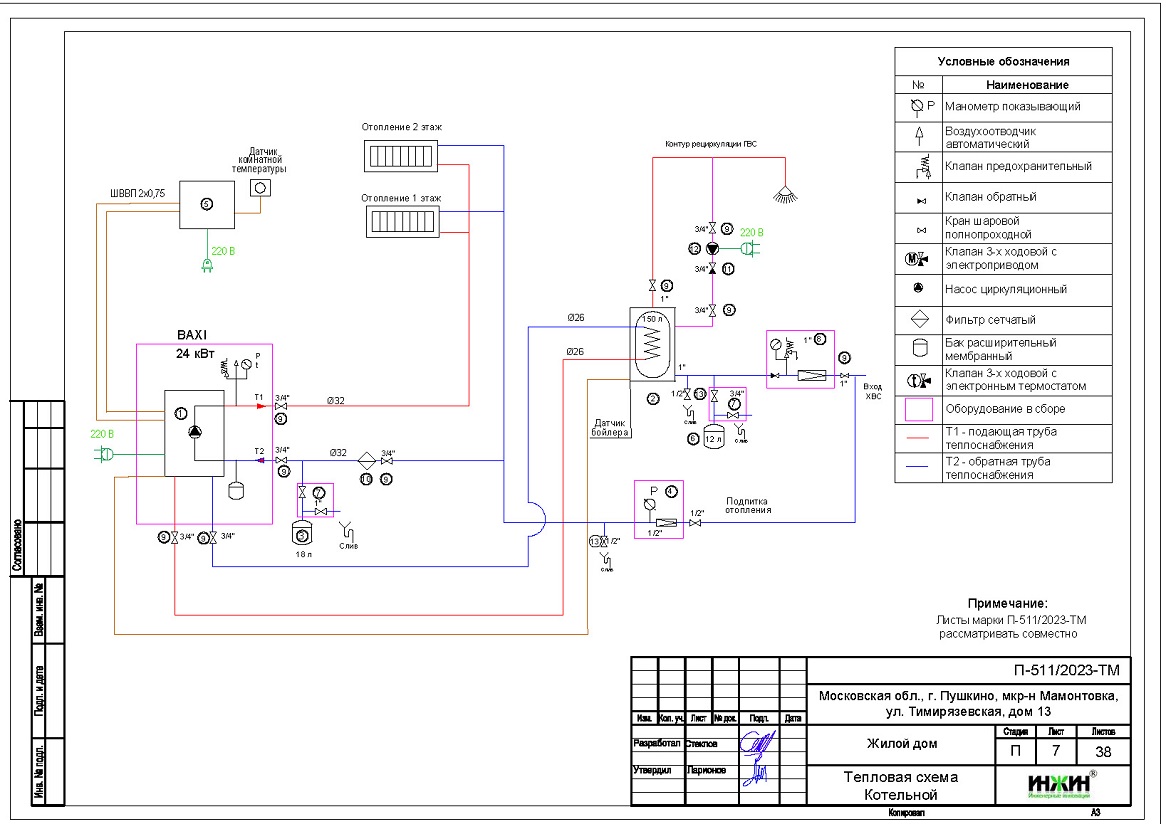
Task: Select the membrane expansion tank legend icon
Action: (x=917, y=349)
